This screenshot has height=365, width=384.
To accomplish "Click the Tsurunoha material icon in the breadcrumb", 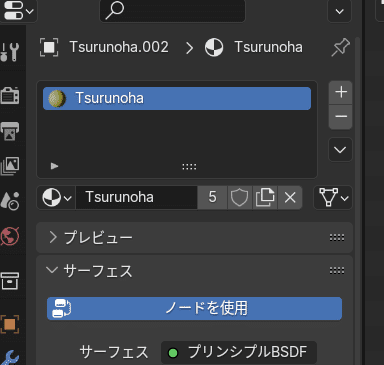I will pyautogui.click(x=214, y=47).
